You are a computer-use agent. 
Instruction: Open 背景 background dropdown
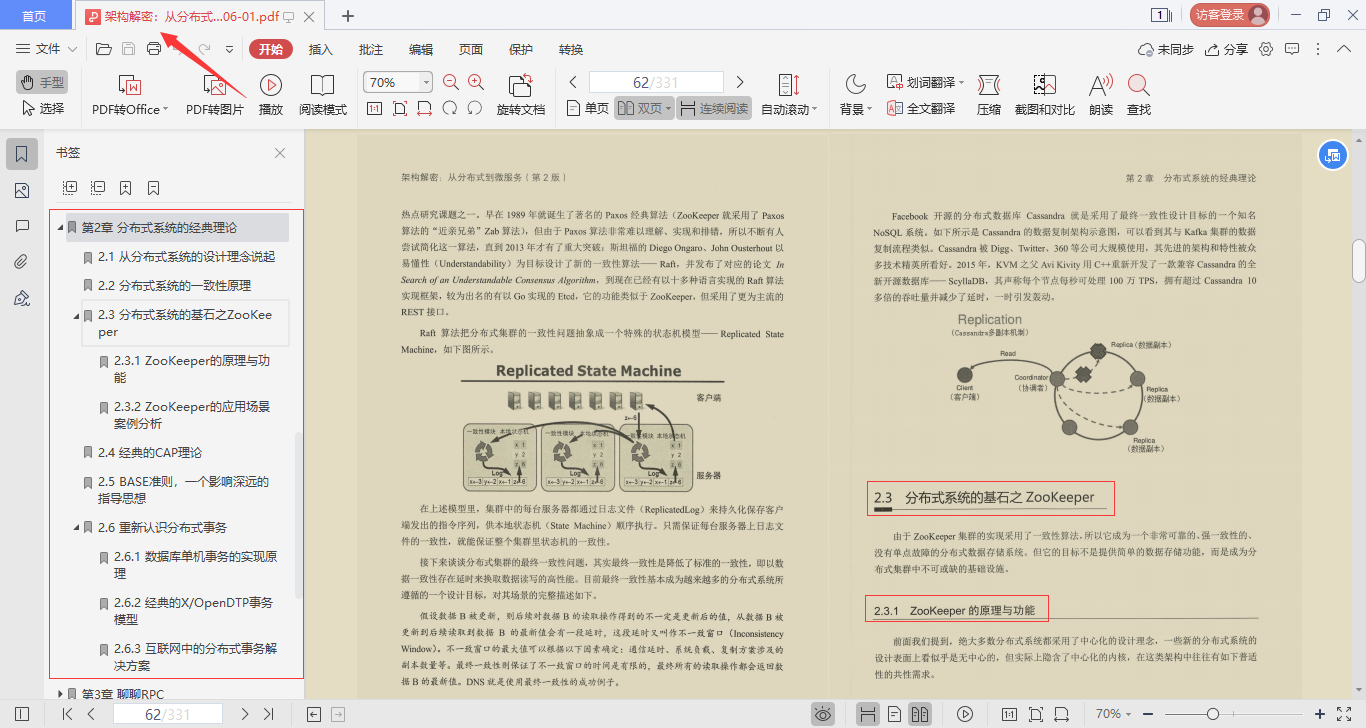pos(856,109)
